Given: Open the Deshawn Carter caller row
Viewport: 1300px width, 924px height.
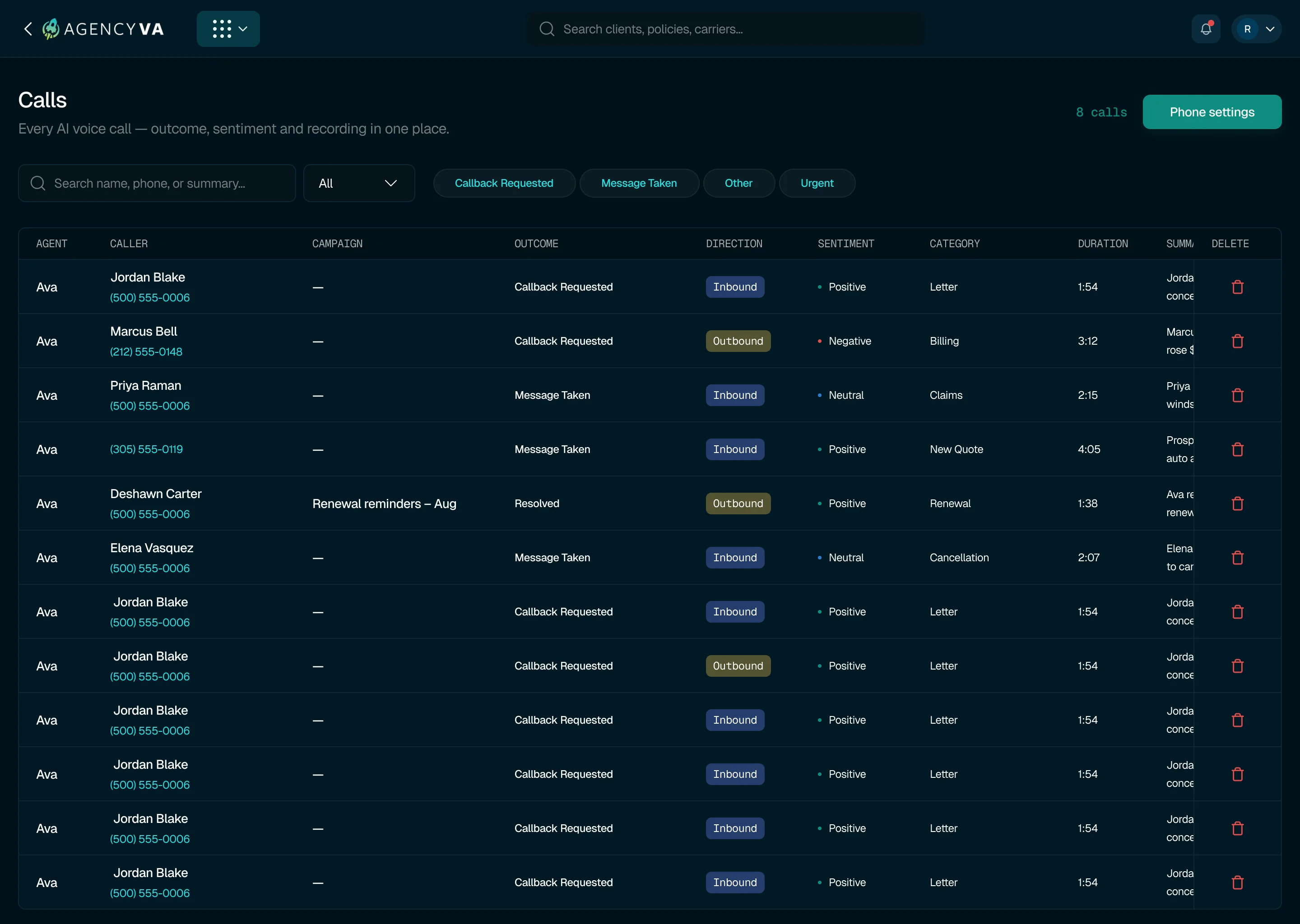Looking at the screenshot, I should [x=650, y=504].
